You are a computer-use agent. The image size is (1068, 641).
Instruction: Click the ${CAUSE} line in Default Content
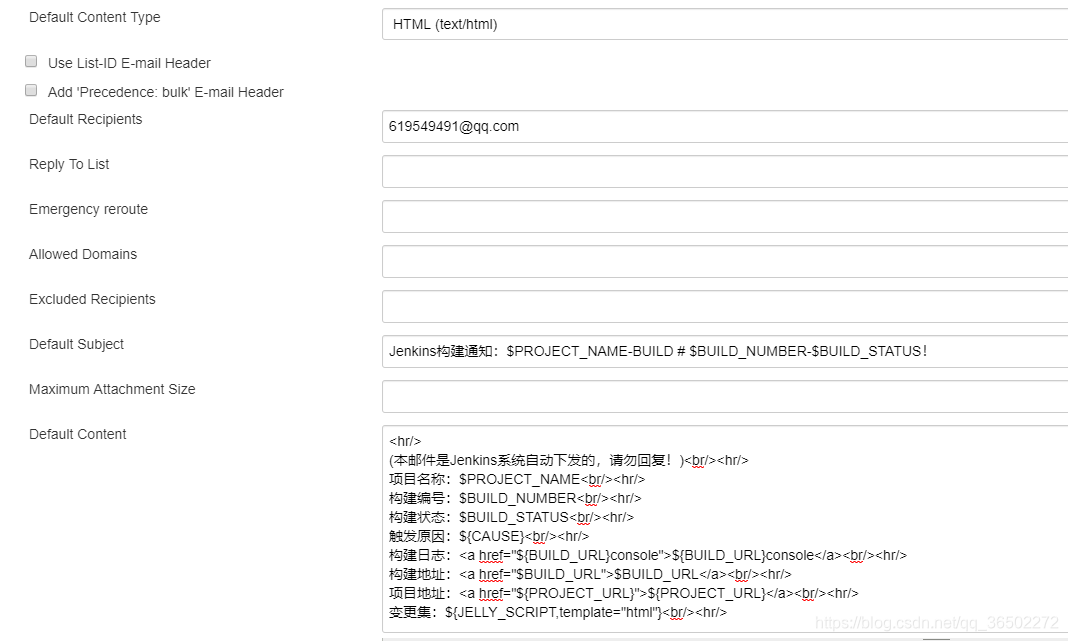pyautogui.click(x=489, y=537)
